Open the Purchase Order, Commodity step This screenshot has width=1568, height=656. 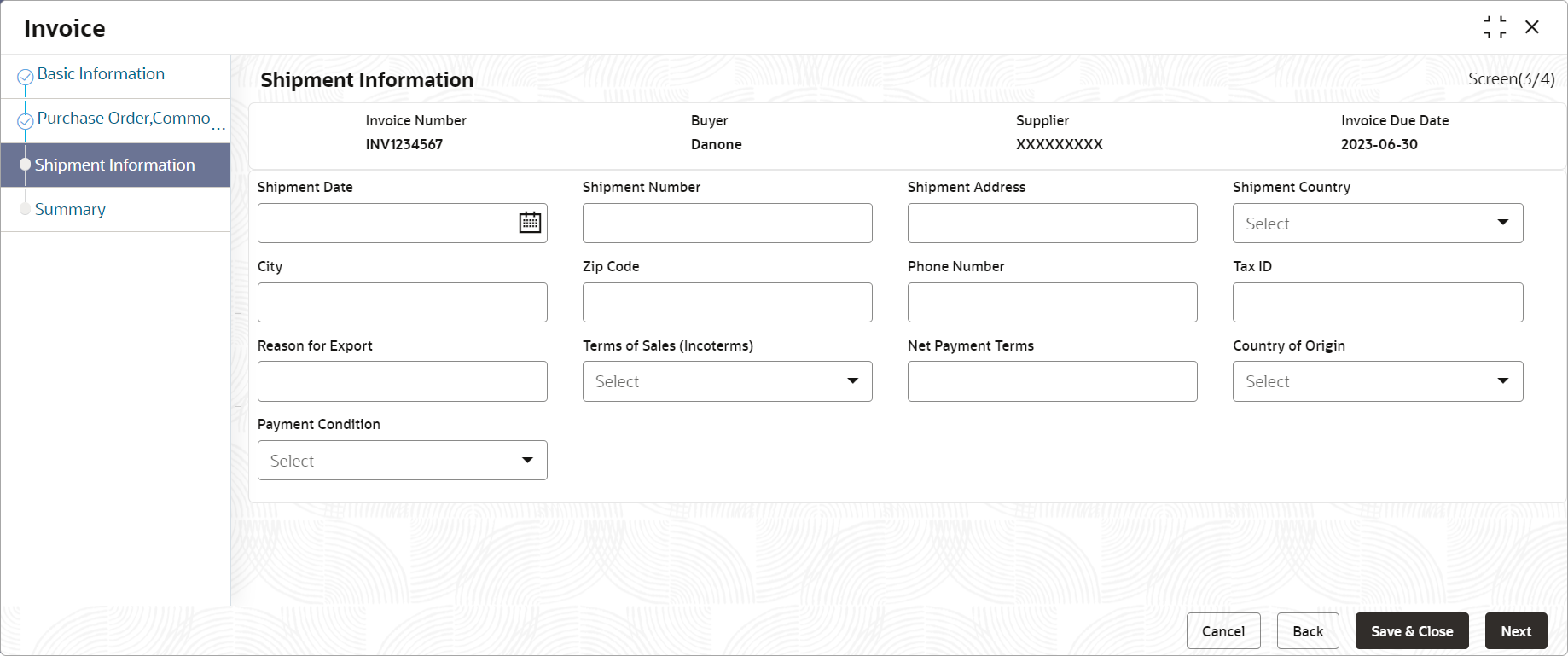124,119
